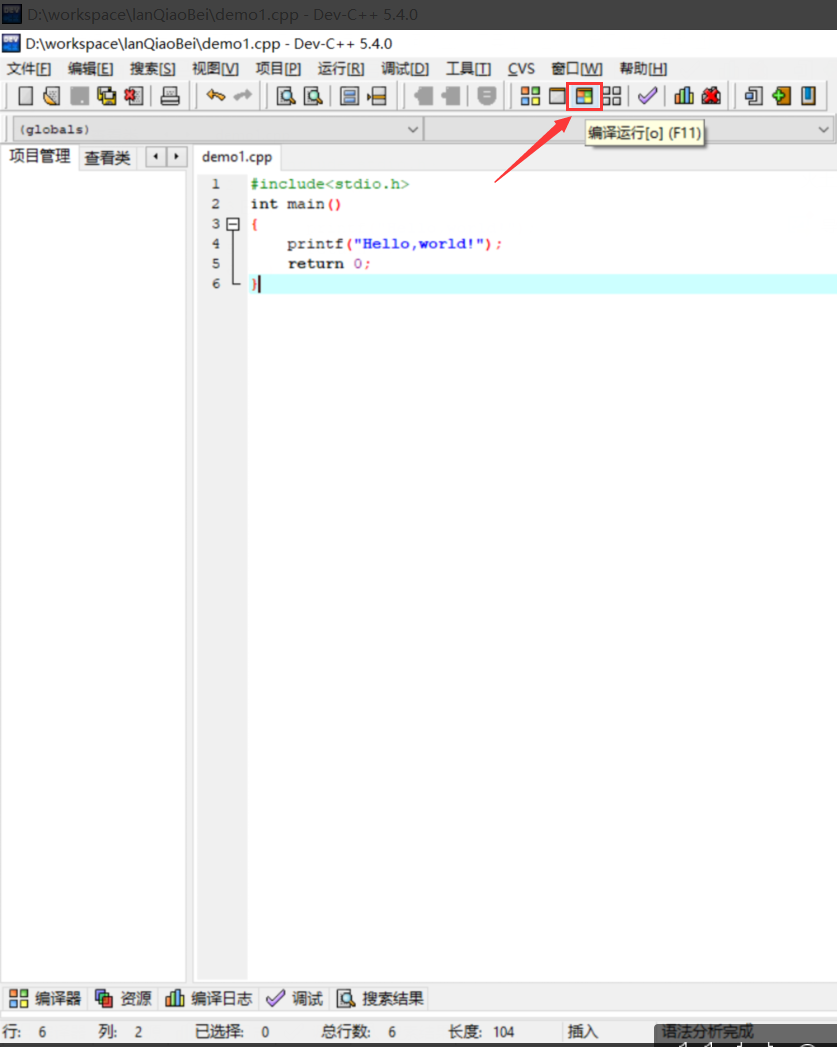Viewport: 837px width, 1047px height.
Task: Click the Compile & Run toolbar icon
Action: tap(583, 96)
